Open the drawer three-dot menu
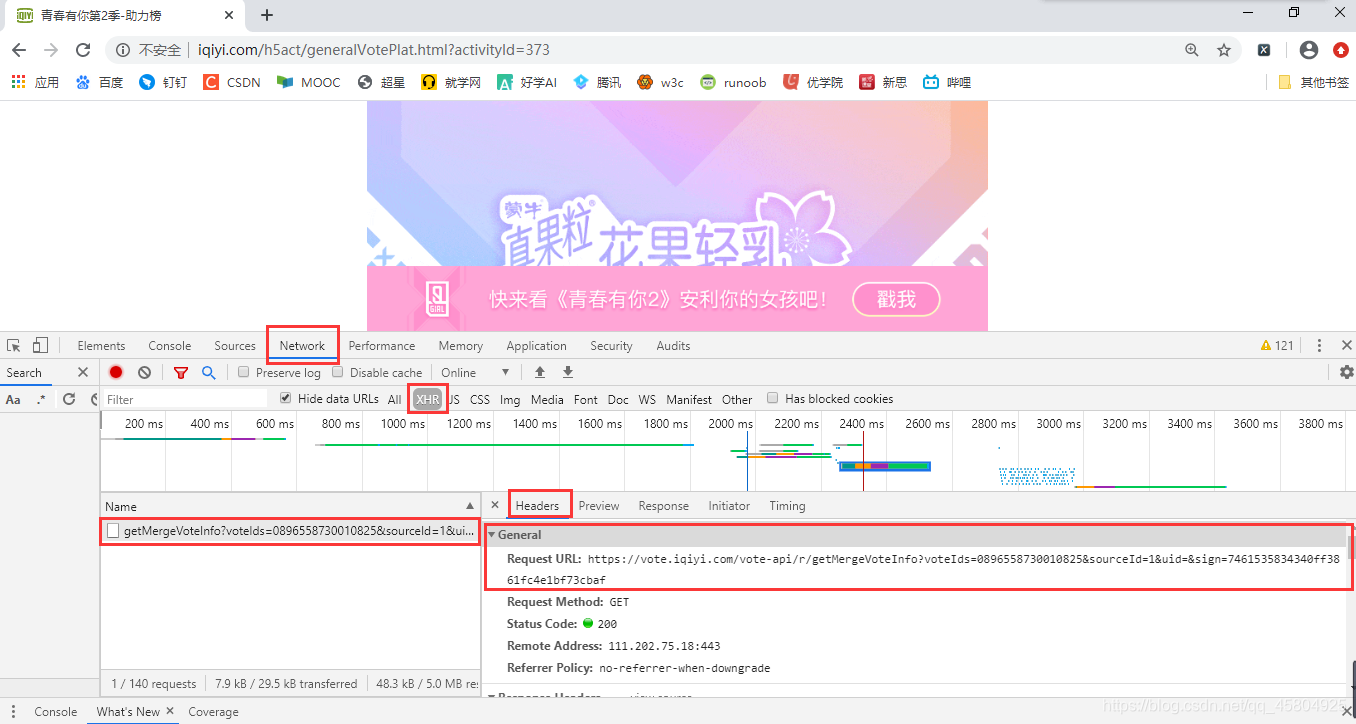 [x=13, y=711]
